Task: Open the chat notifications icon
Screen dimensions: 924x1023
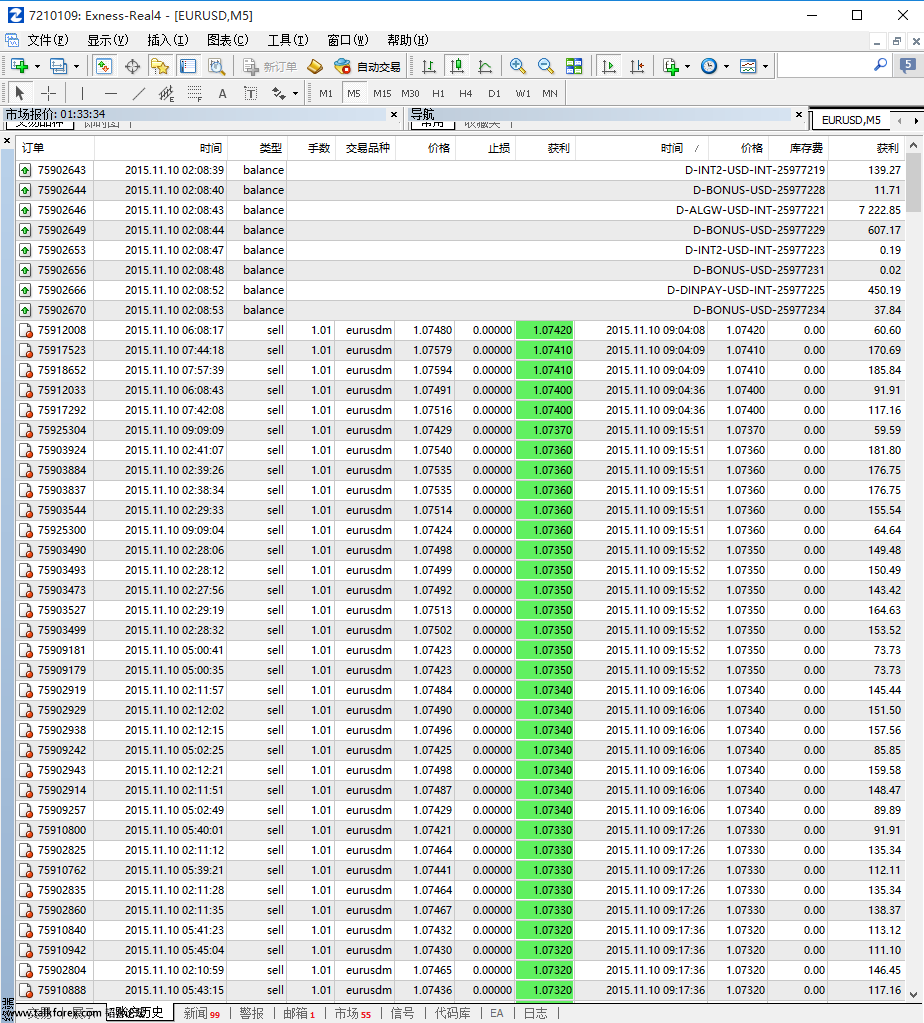Action: tap(908, 65)
